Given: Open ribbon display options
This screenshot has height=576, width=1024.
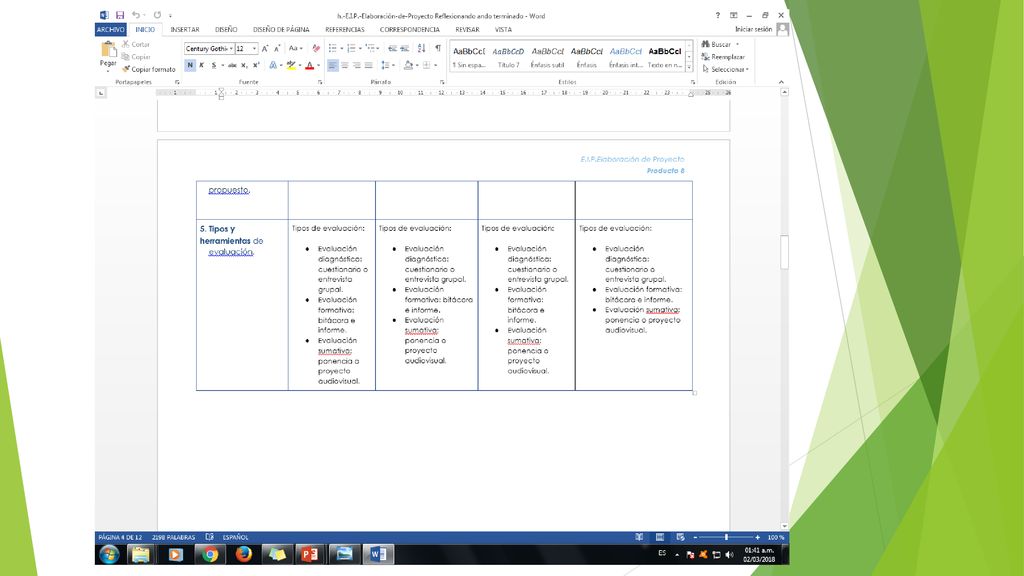Looking at the screenshot, I should pyautogui.click(x=733, y=15).
